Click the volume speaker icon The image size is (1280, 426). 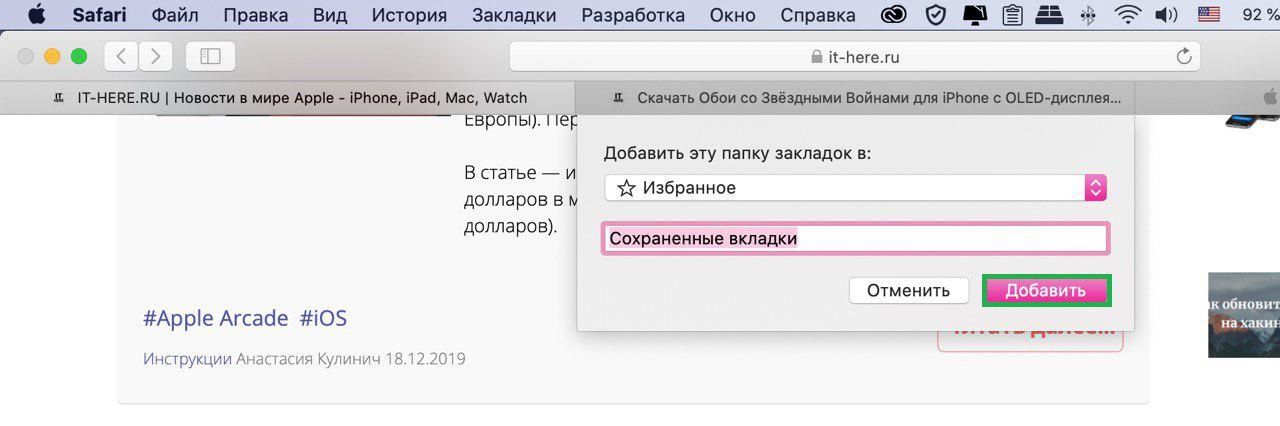[1165, 15]
